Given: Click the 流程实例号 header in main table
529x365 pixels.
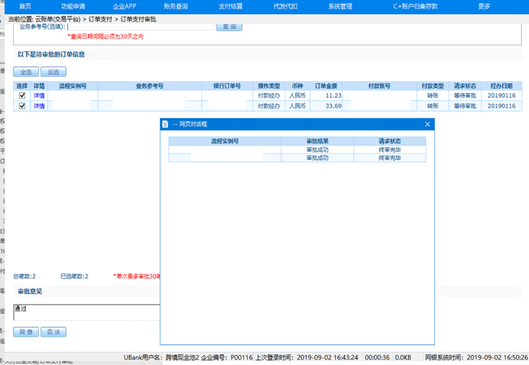Looking at the screenshot, I should tap(73, 86).
